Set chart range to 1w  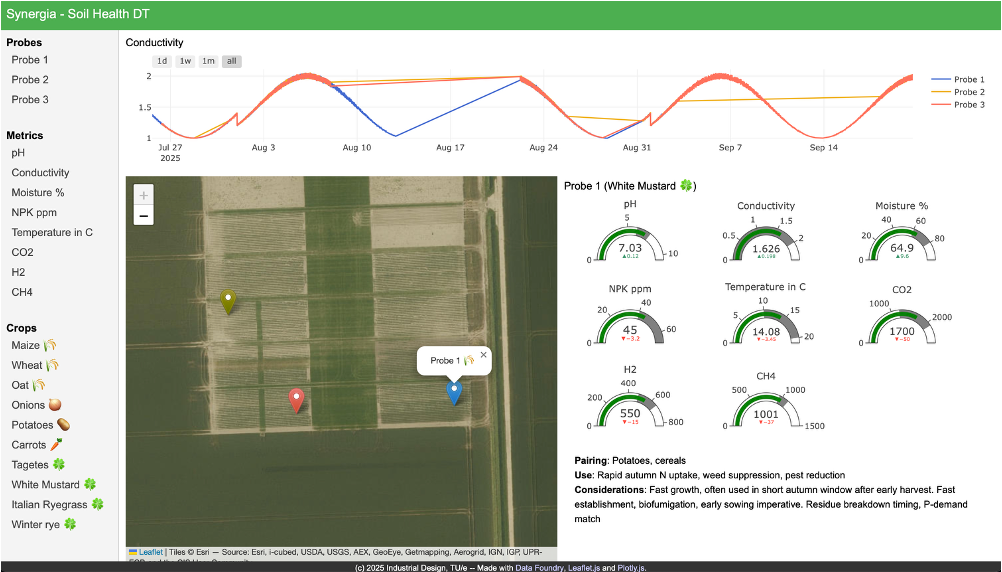pos(185,61)
